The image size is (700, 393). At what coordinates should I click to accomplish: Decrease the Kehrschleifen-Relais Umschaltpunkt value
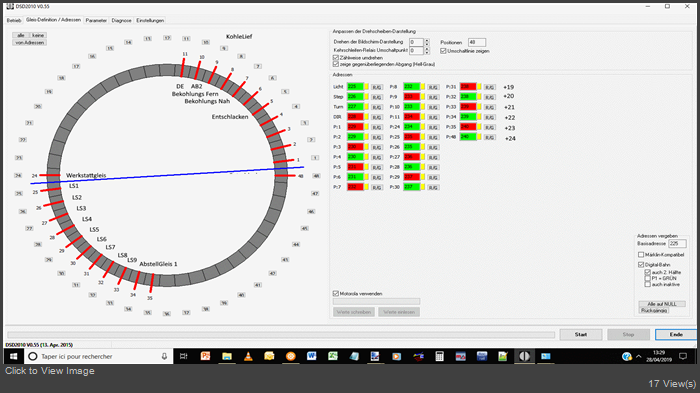tap(427, 53)
